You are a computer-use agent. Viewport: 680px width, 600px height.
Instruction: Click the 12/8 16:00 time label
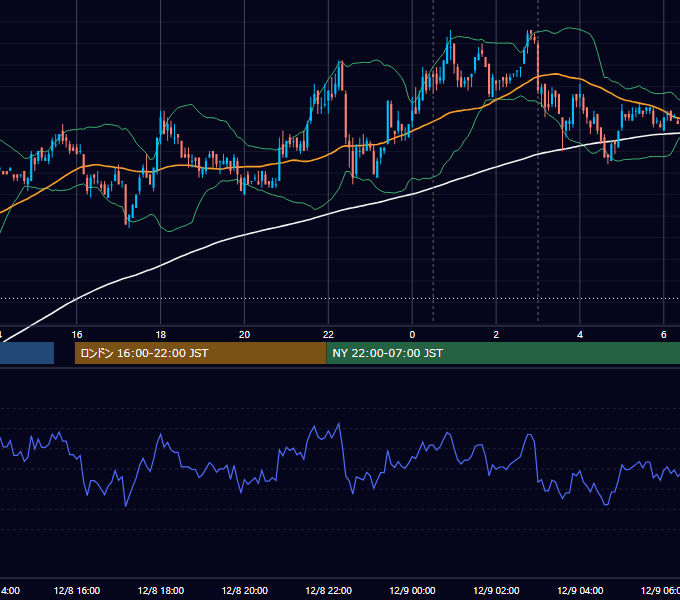77,590
